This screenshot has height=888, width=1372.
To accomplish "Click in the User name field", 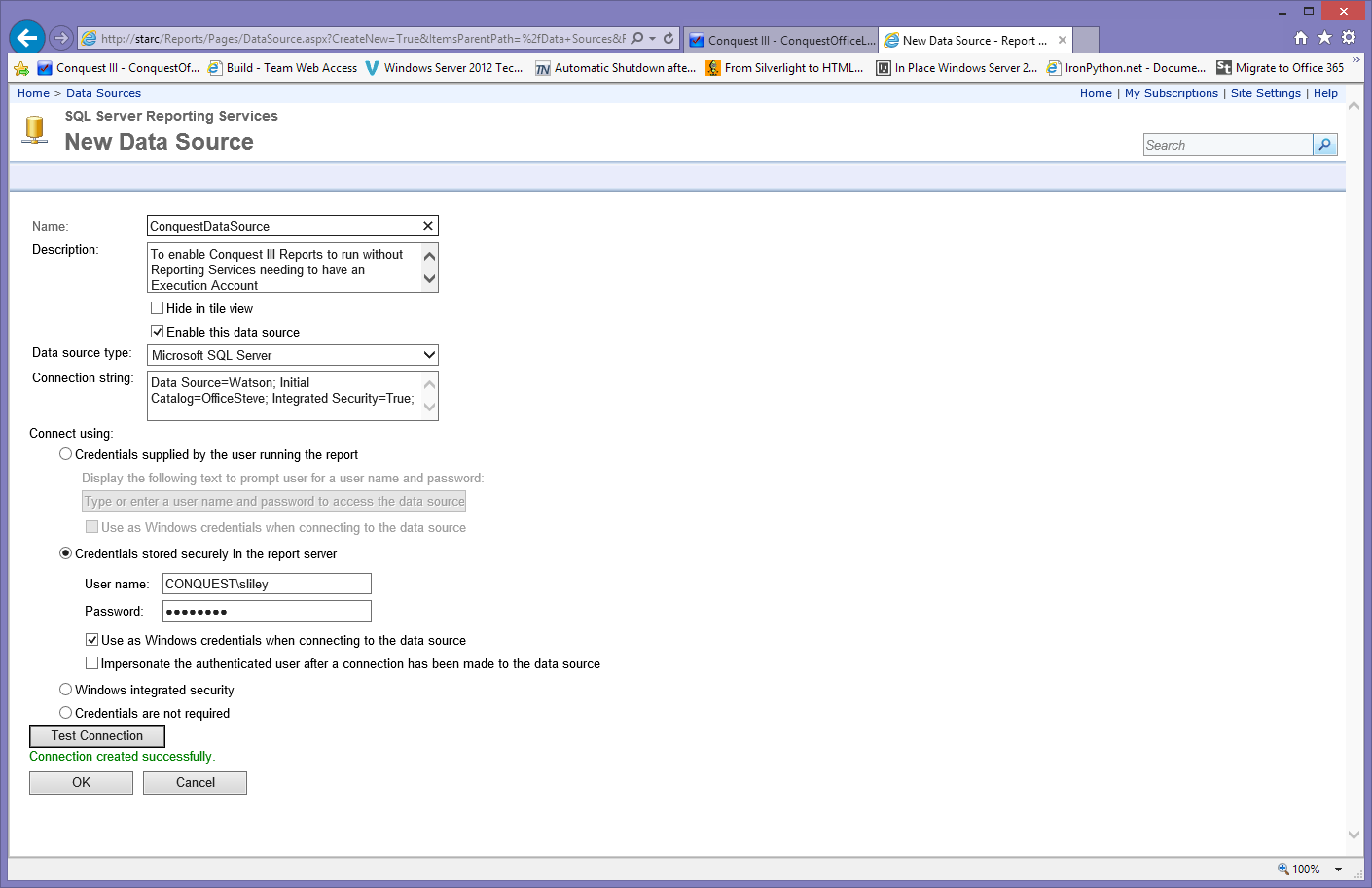I will (267, 584).
